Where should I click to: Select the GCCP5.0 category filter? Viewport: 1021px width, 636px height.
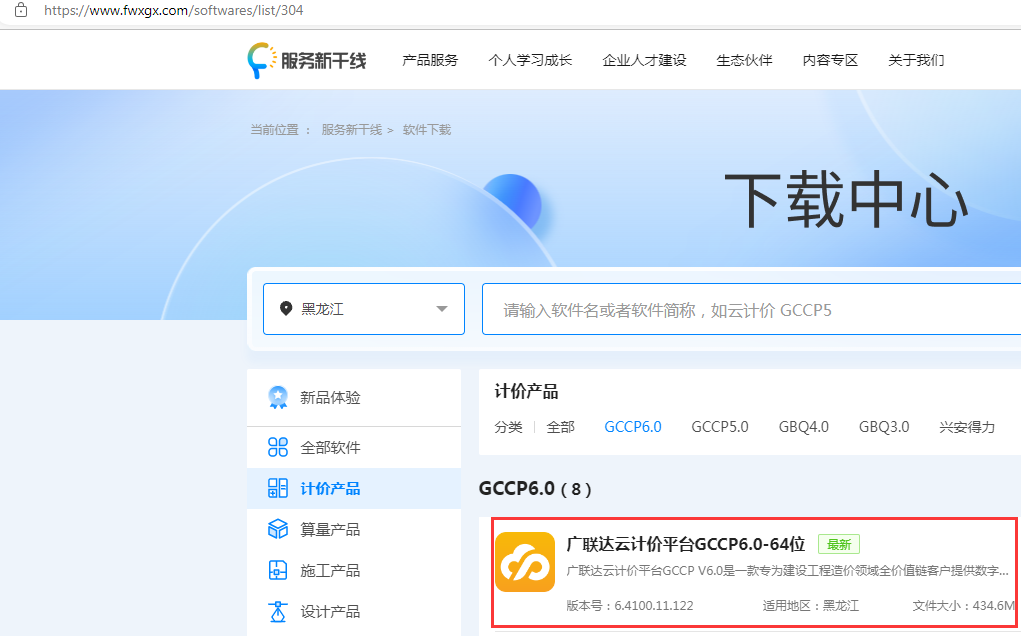coord(720,427)
